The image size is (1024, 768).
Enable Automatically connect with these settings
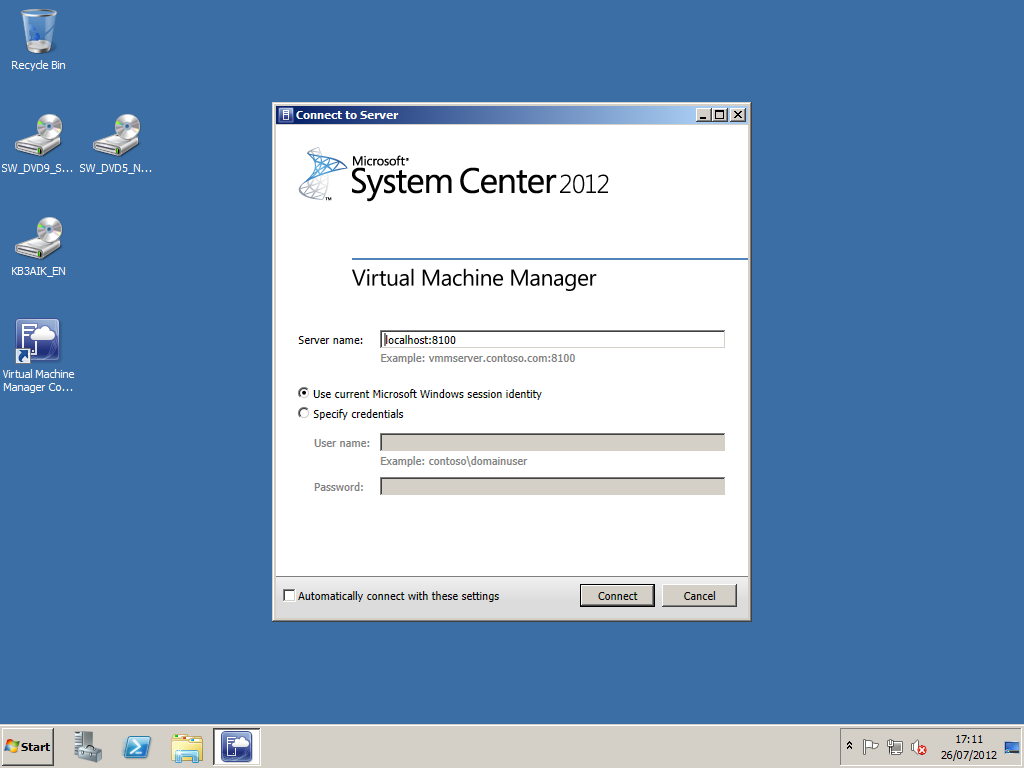289,596
